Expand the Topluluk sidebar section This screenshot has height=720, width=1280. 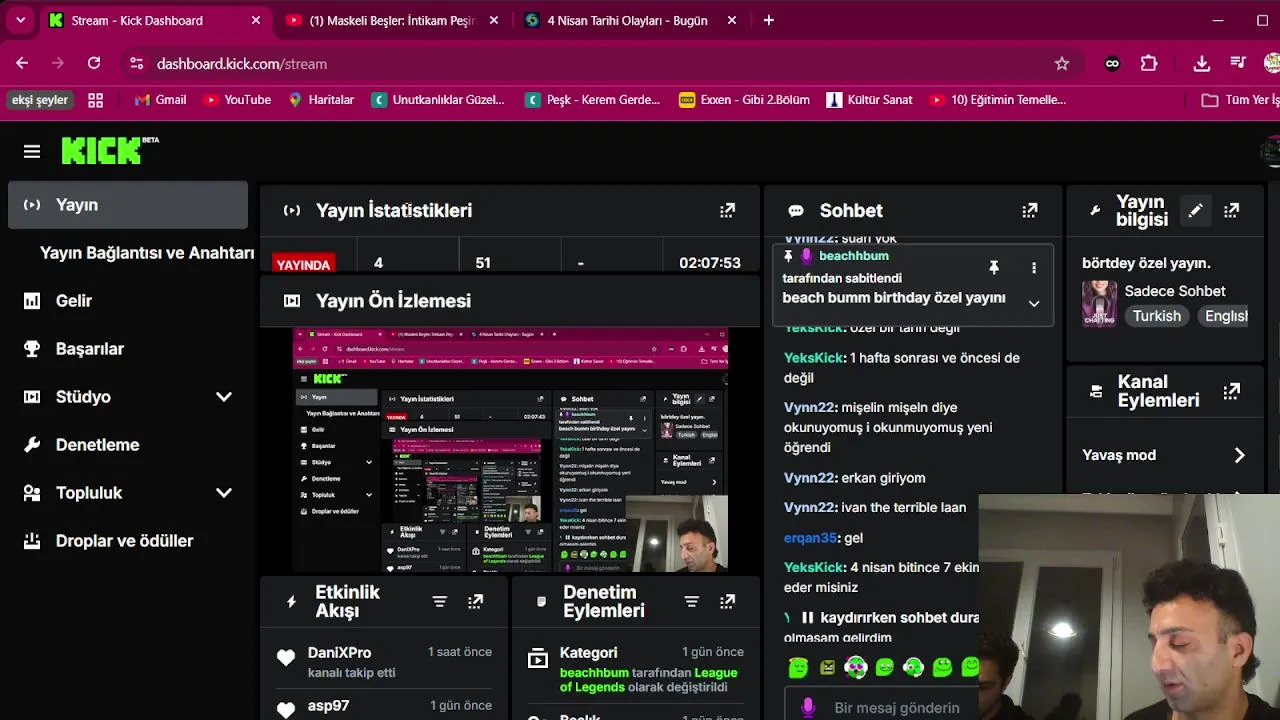point(224,493)
